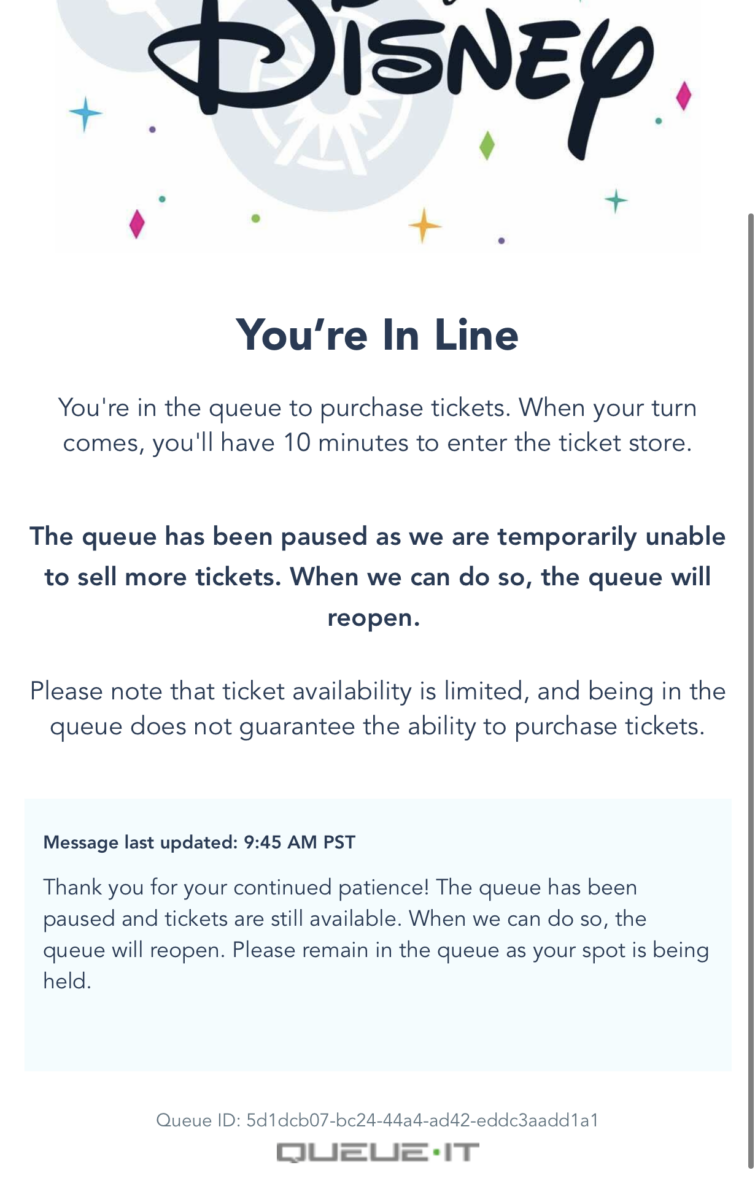Image resolution: width=755 pixels, height=1200 pixels.
Task: Click the pink diamond beside the Disney logo's y
Action: coord(684,97)
